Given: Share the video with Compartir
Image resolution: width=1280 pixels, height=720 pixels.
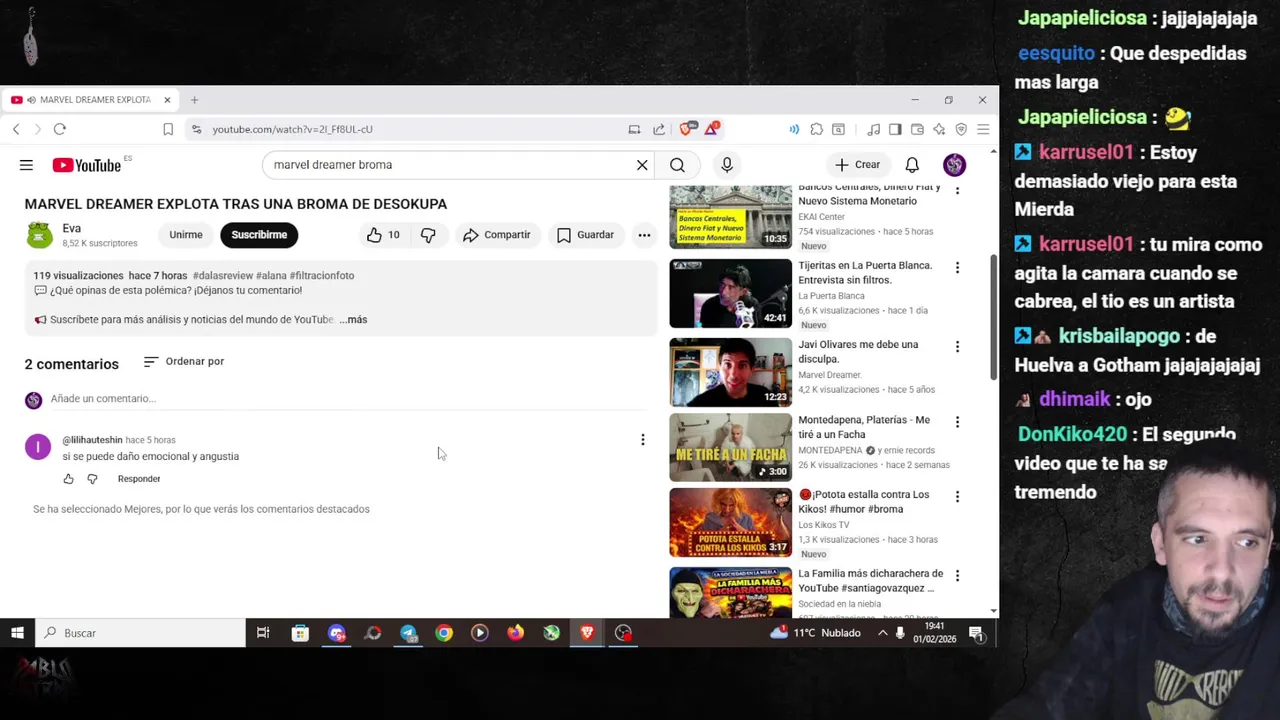Looking at the screenshot, I should pos(497,235).
